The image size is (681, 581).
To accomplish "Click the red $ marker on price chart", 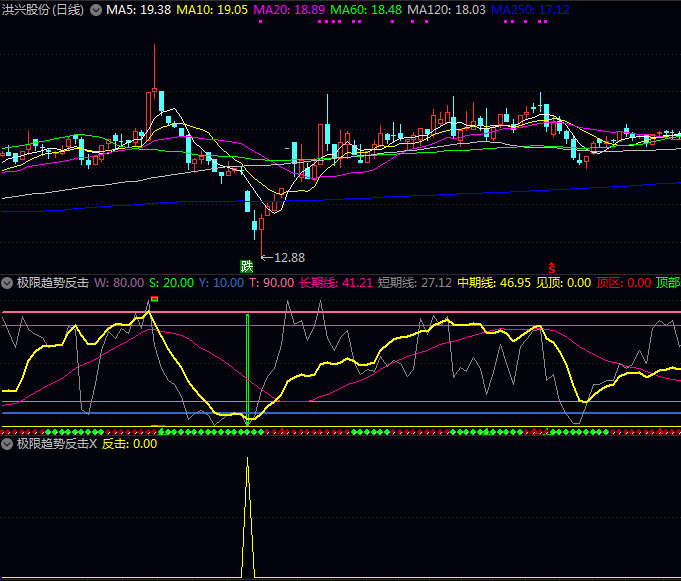I will point(550,266).
